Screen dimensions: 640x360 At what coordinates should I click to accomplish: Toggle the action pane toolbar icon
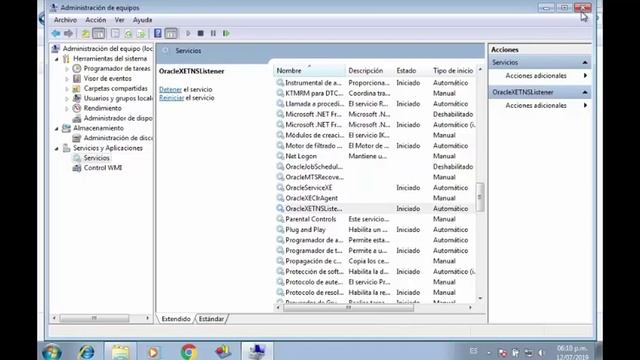pos(171,33)
